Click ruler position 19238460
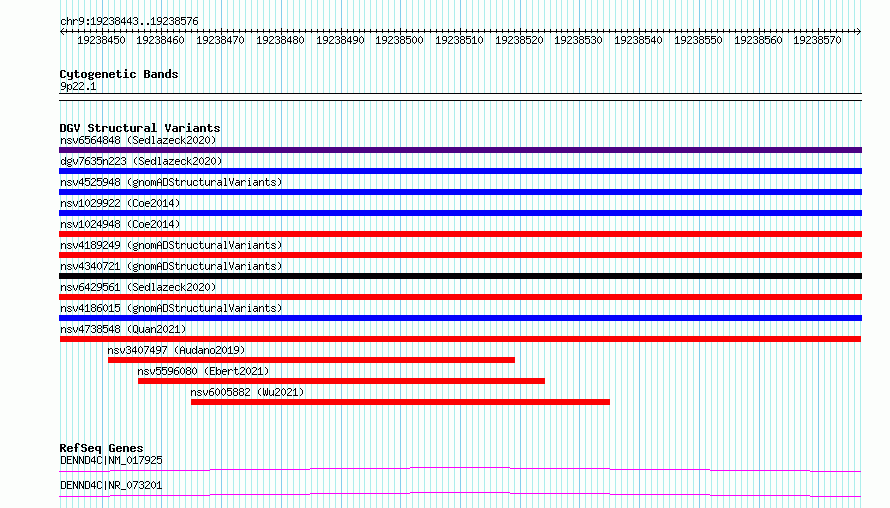Screen dimensions: 890x508 (x=161, y=40)
